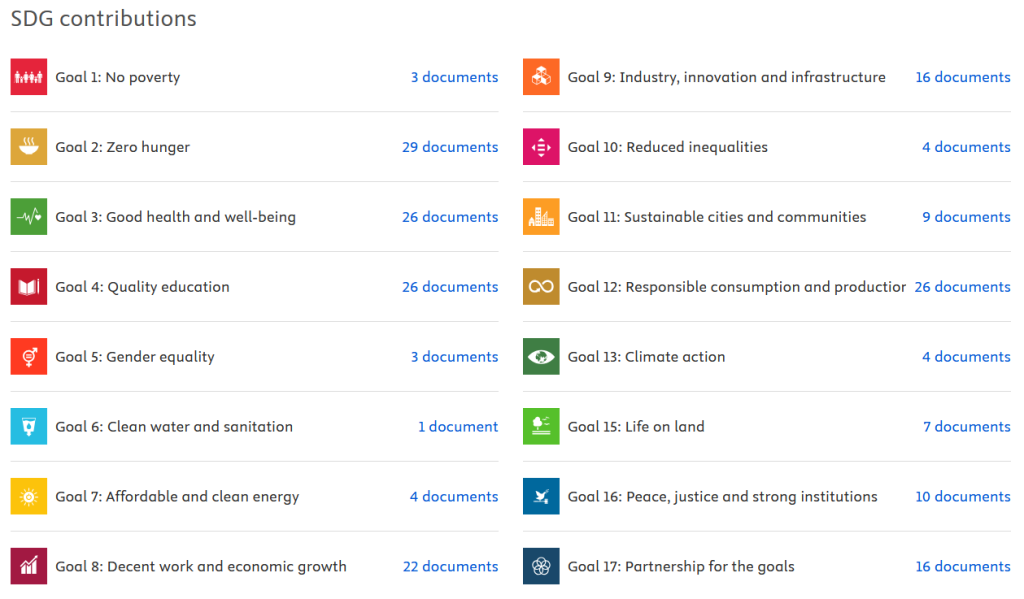
Task: Select the Goal 10 Reduced inequalities label
Action: point(667,147)
